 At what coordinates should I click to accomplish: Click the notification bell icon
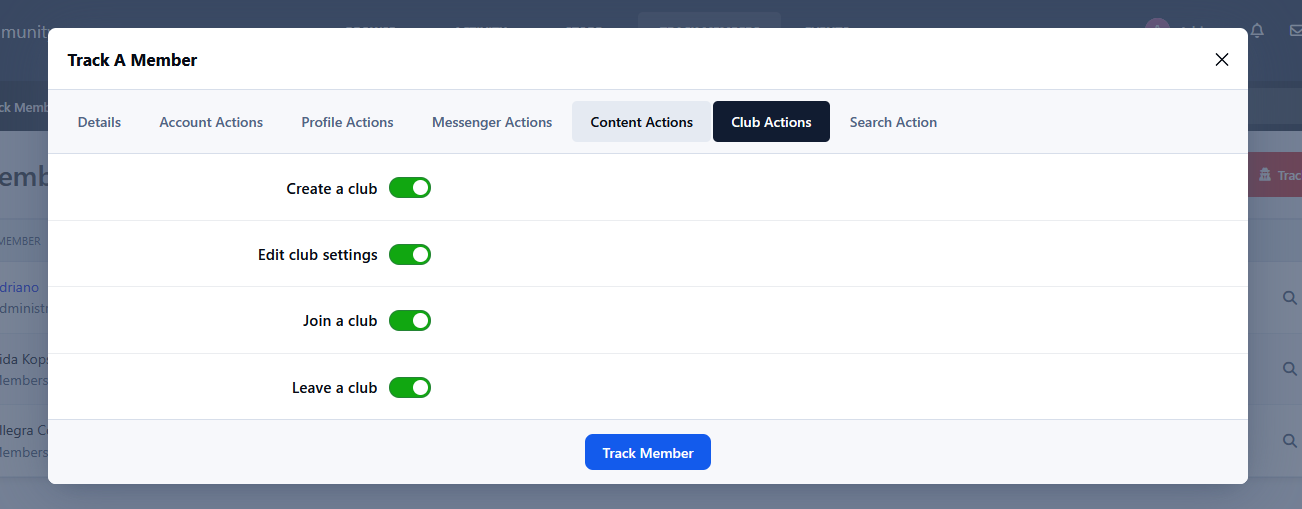tap(1257, 30)
